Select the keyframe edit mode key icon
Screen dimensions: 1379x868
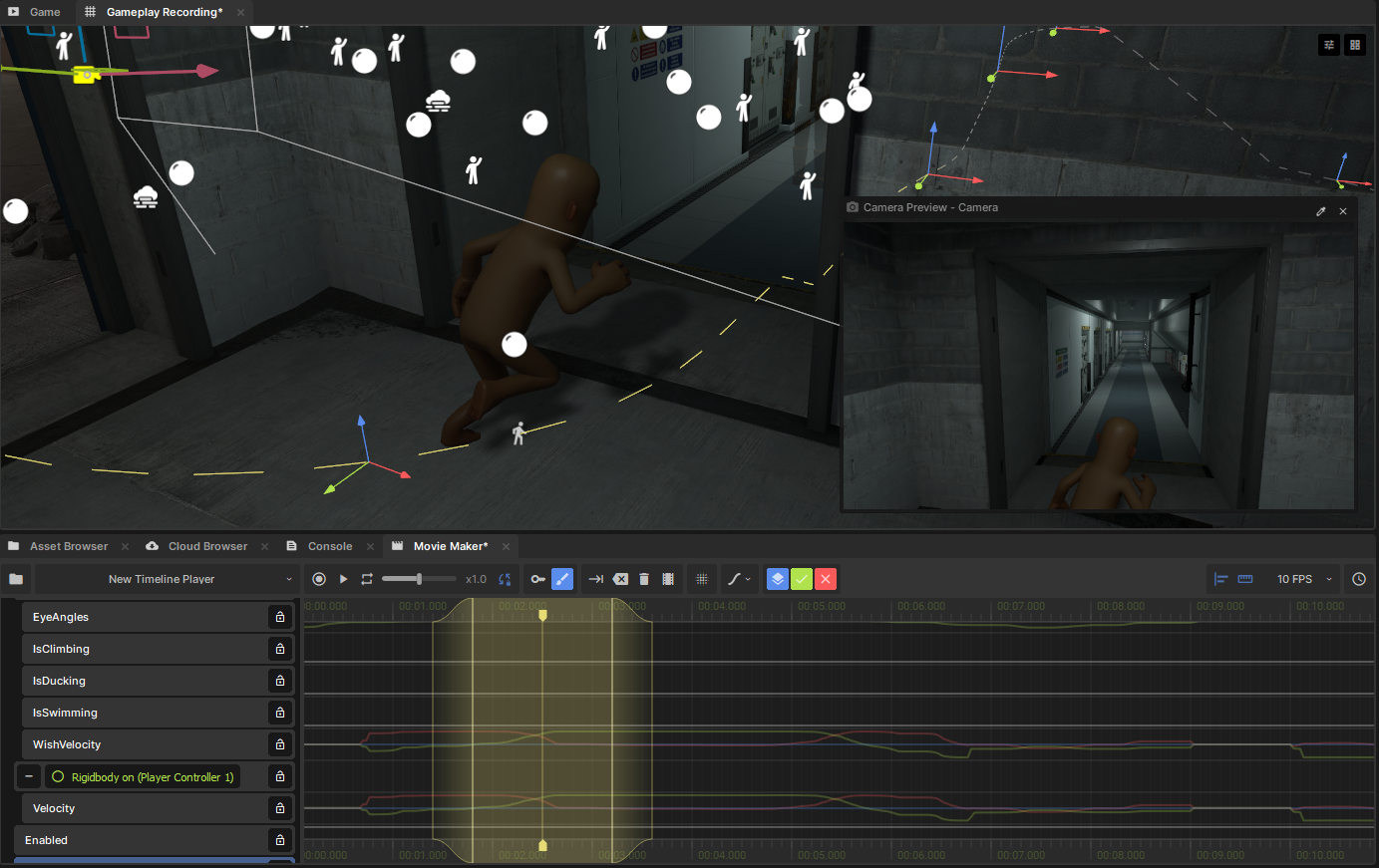click(x=537, y=579)
